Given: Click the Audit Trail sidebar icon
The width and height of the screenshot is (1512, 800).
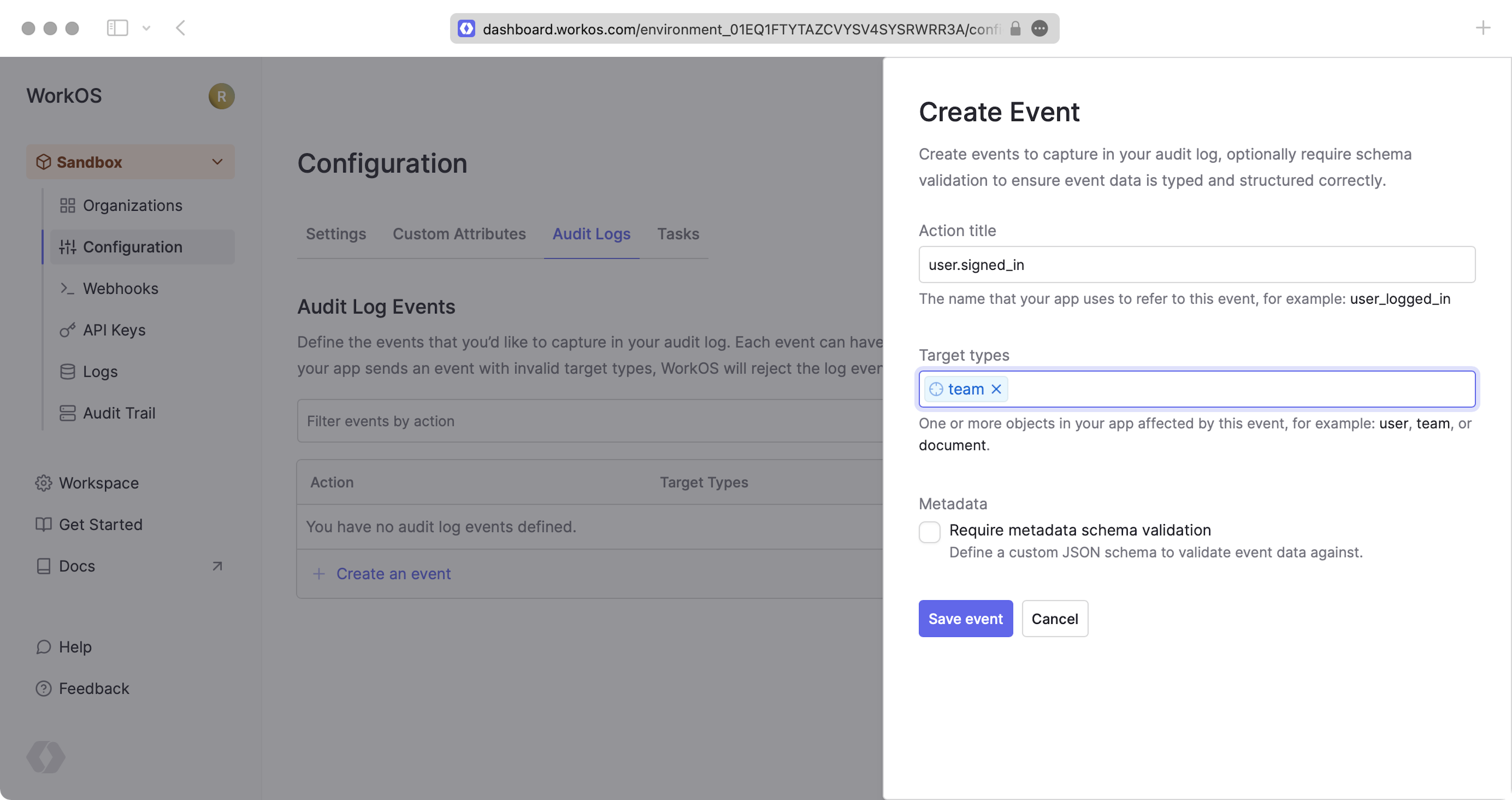Looking at the screenshot, I should [x=67, y=413].
